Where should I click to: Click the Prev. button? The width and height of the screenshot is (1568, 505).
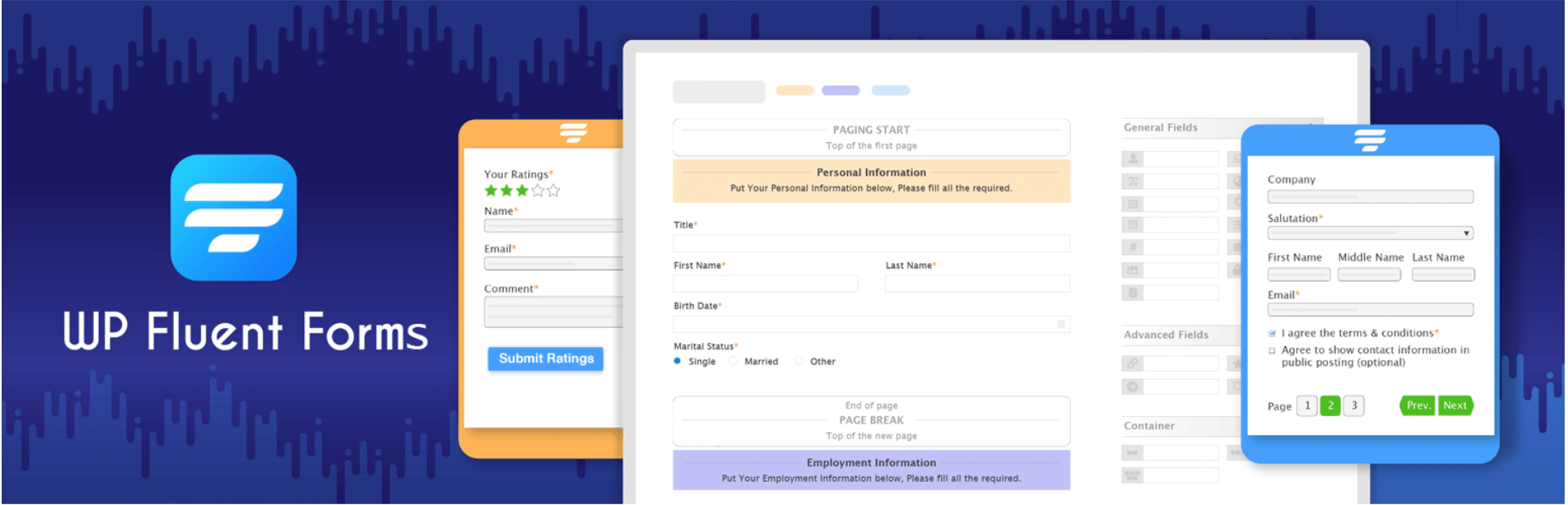[1418, 406]
